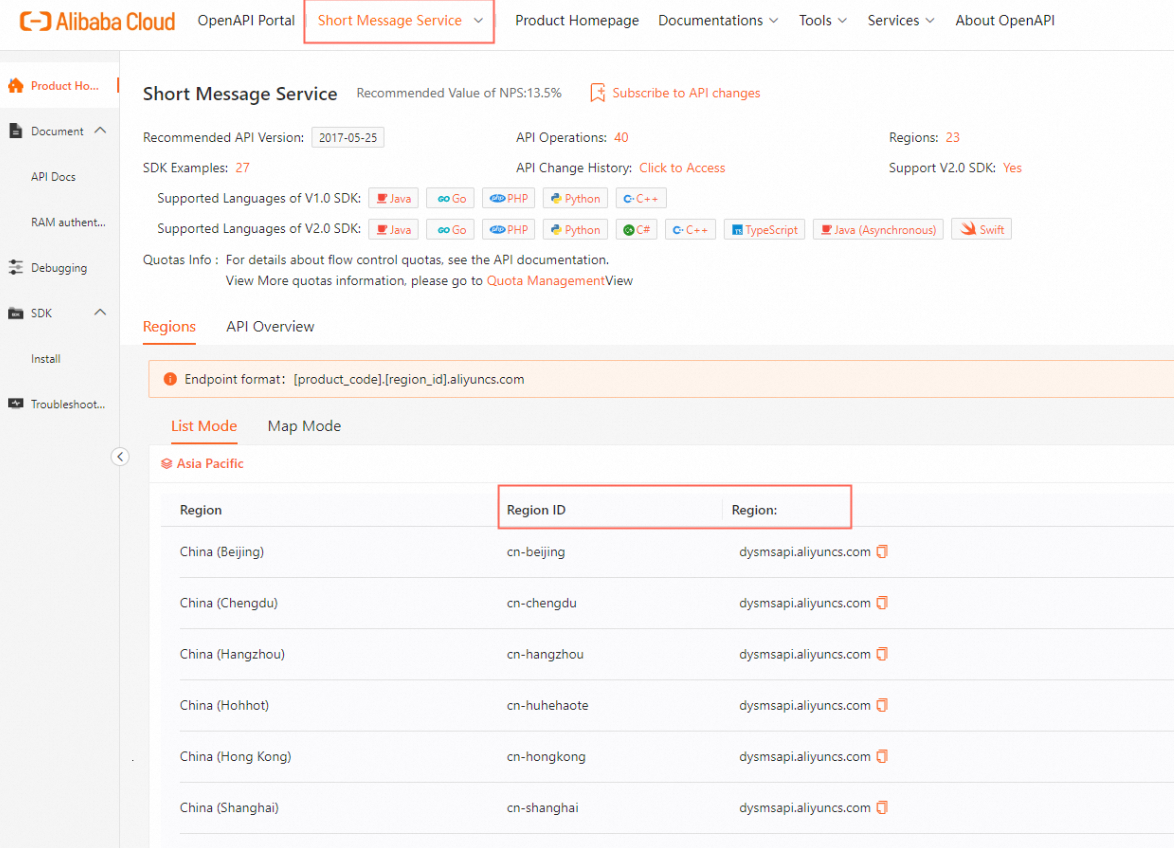
Task: Select the V2.0 Java (Asynchronous) tag
Action: (x=878, y=230)
